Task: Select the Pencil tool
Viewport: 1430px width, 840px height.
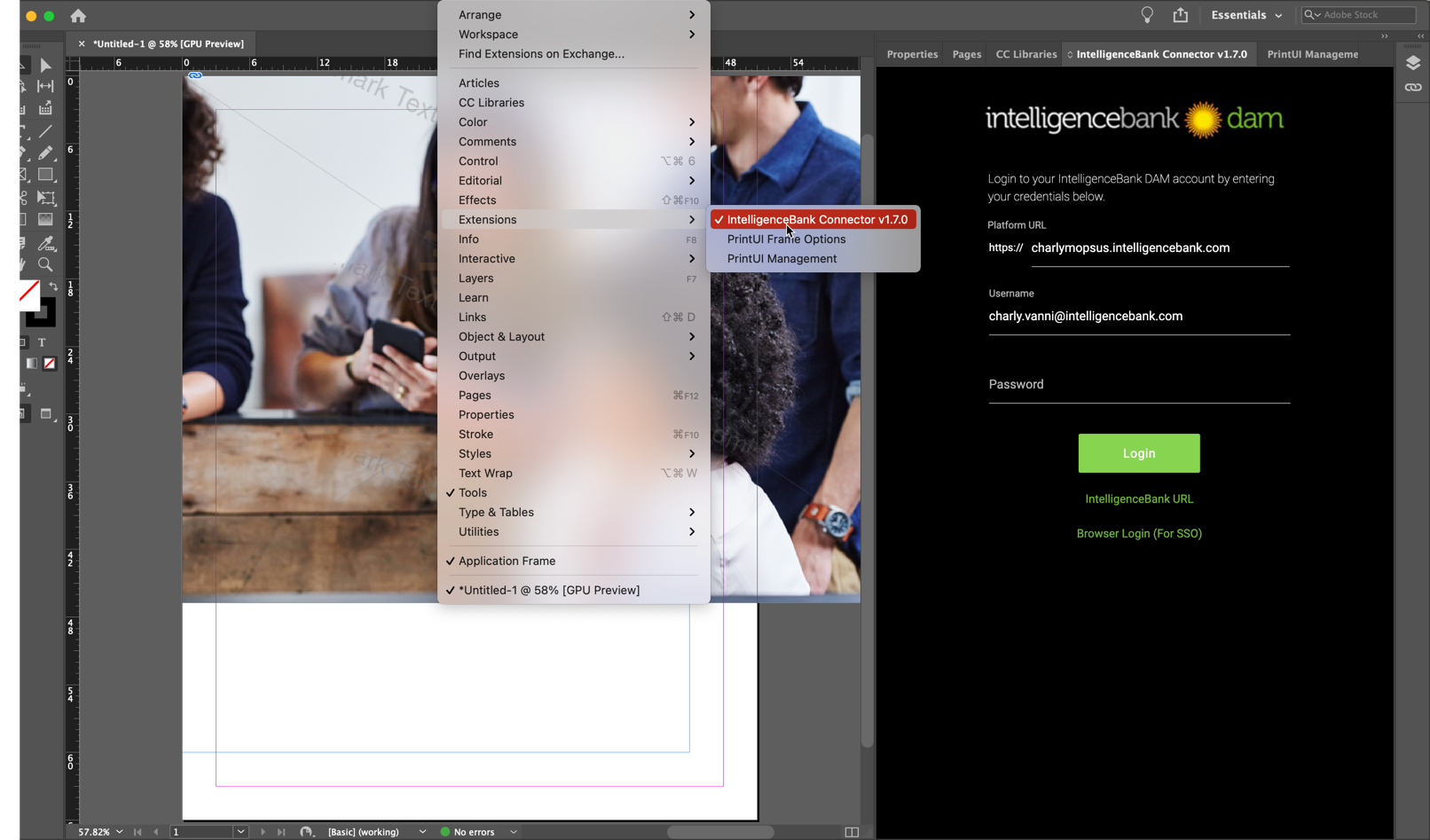Action: tap(45, 153)
